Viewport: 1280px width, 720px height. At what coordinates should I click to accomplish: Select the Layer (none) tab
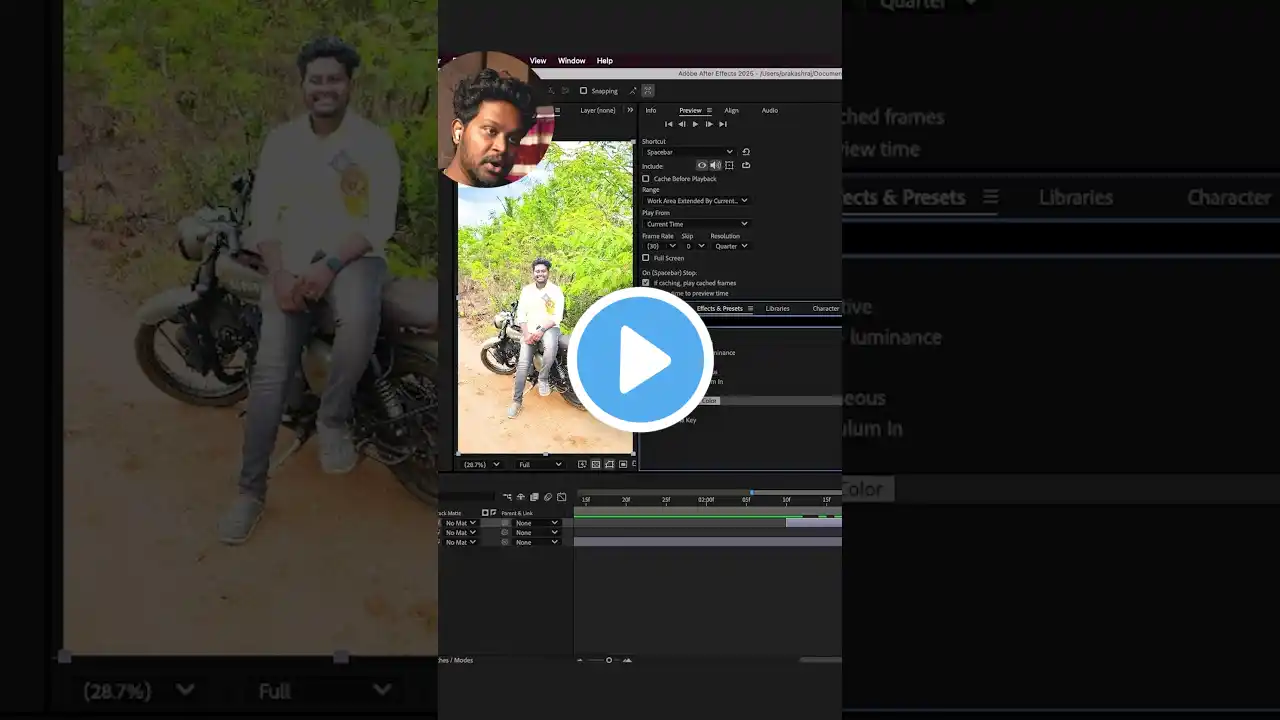[598, 110]
